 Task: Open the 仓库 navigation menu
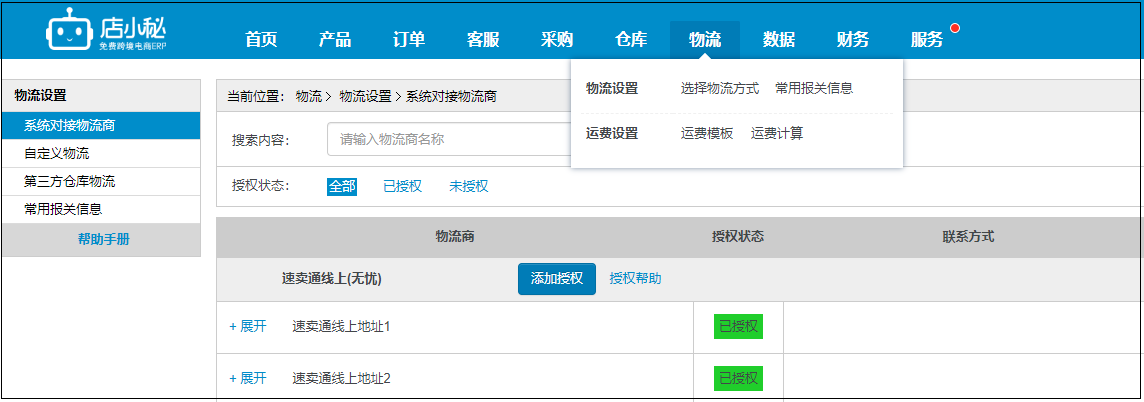tap(631, 40)
